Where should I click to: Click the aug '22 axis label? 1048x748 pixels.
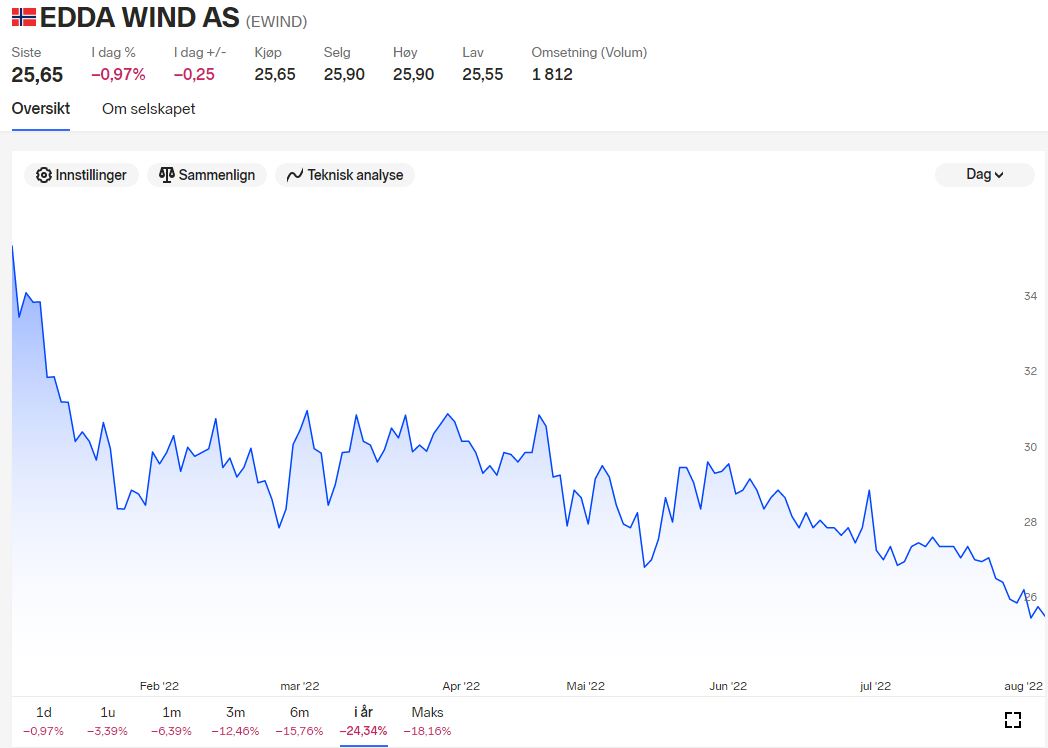[x=1023, y=686]
